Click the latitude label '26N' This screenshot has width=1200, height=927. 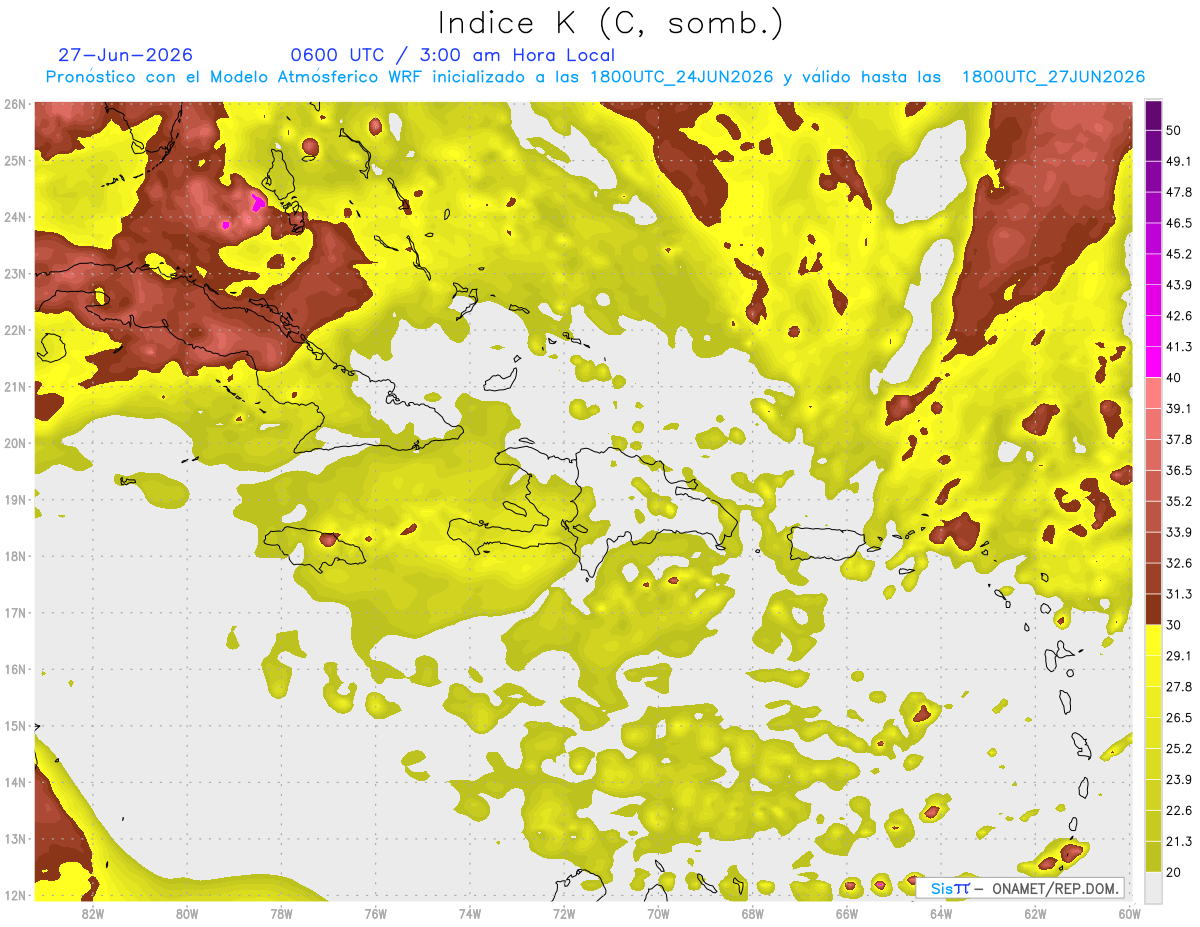coord(15,104)
